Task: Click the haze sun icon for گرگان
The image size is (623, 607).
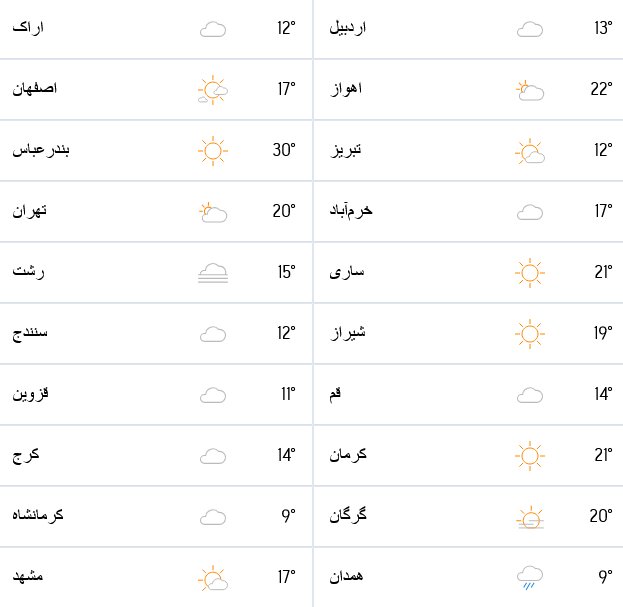Action: pyautogui.click(x=530, y=517)
